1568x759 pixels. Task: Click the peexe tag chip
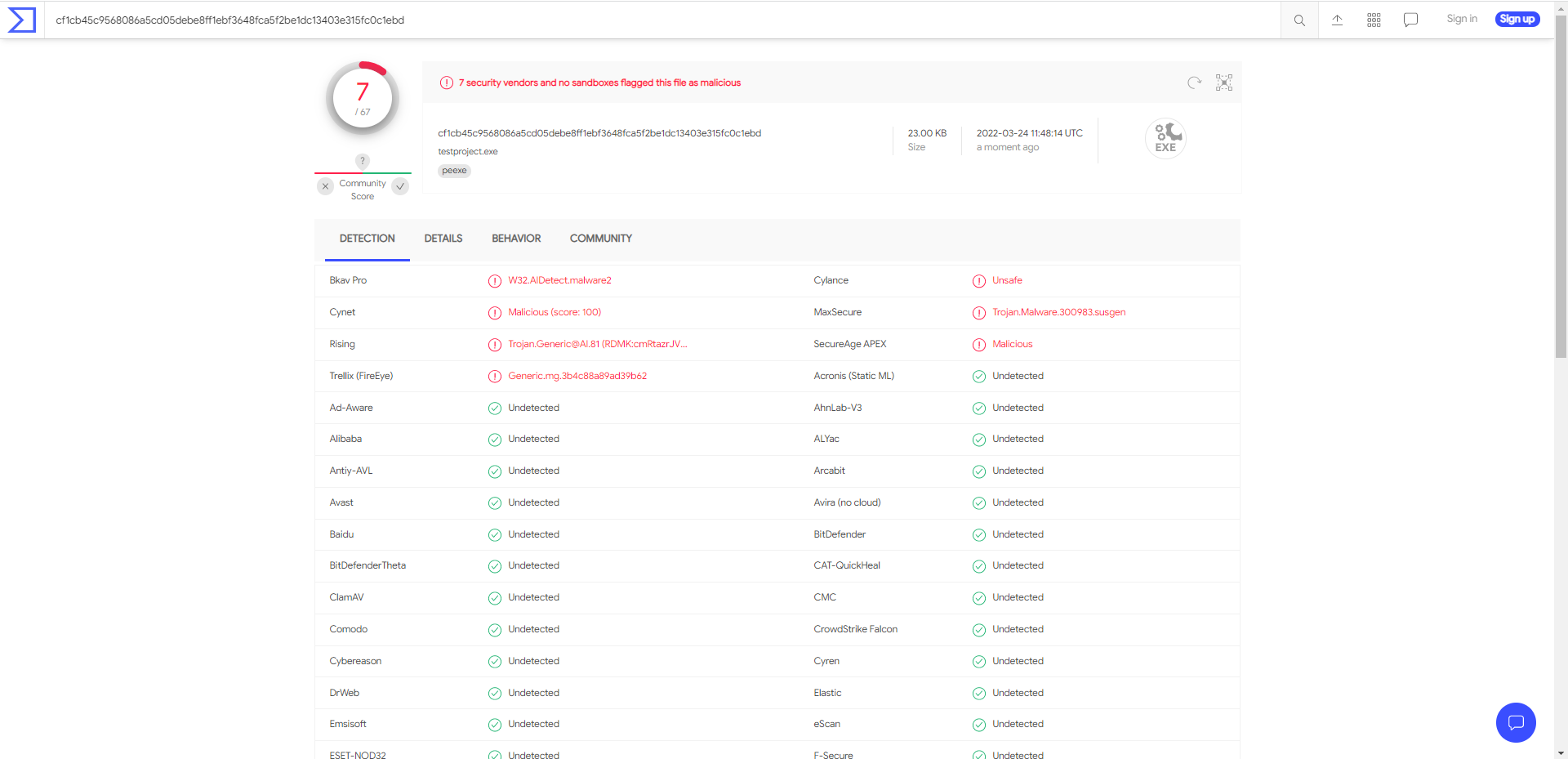coord(454,171)
